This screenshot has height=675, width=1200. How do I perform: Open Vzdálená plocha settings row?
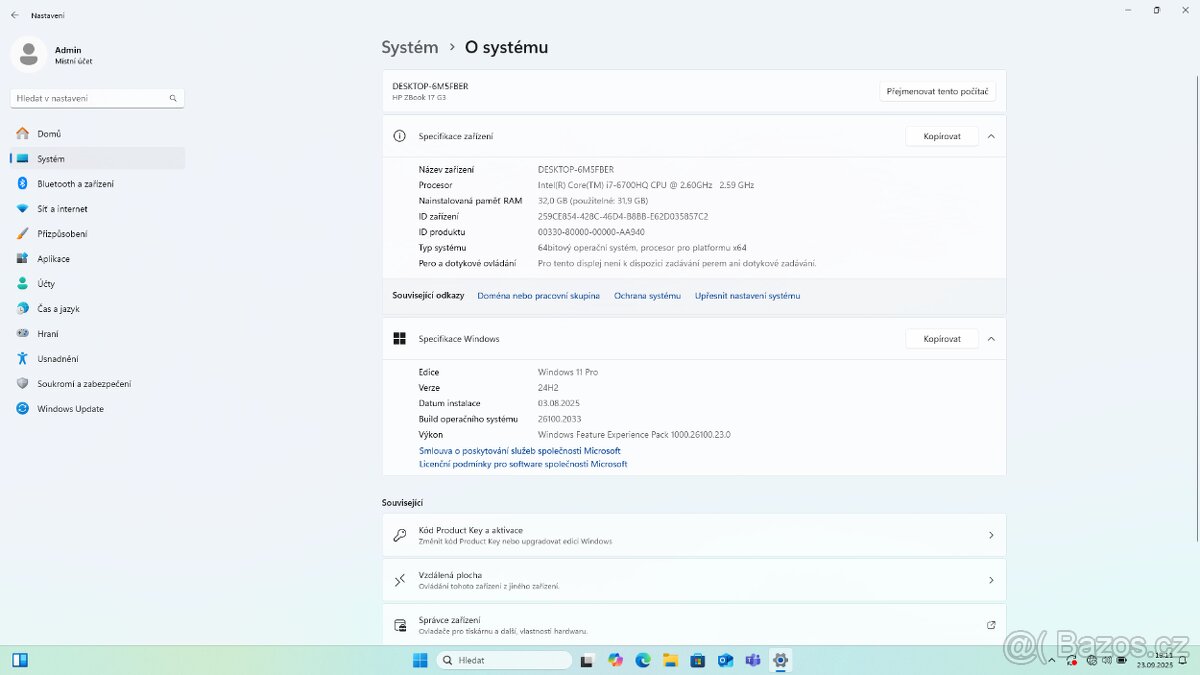[693, 580]
